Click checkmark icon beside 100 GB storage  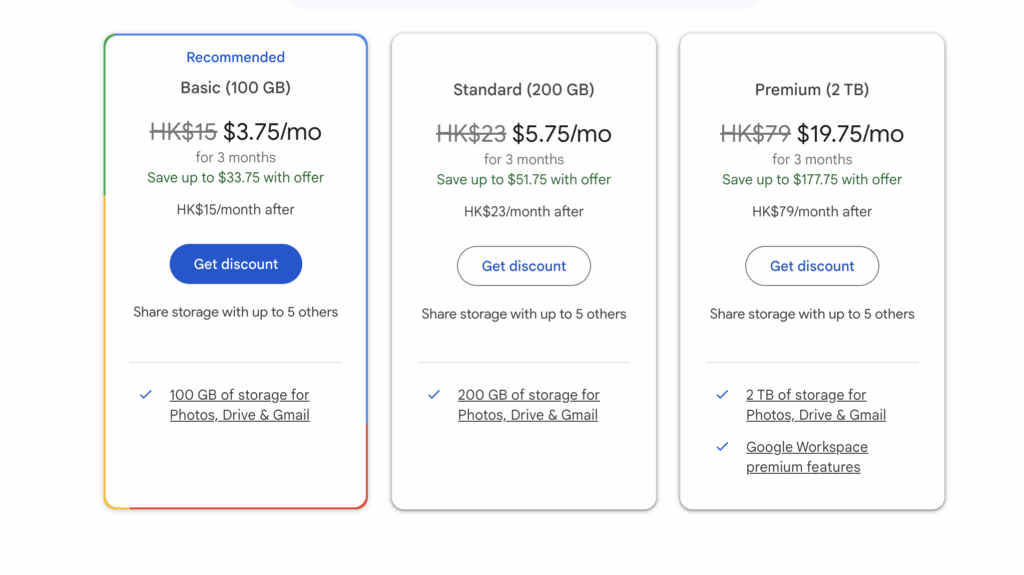point(146,395)
